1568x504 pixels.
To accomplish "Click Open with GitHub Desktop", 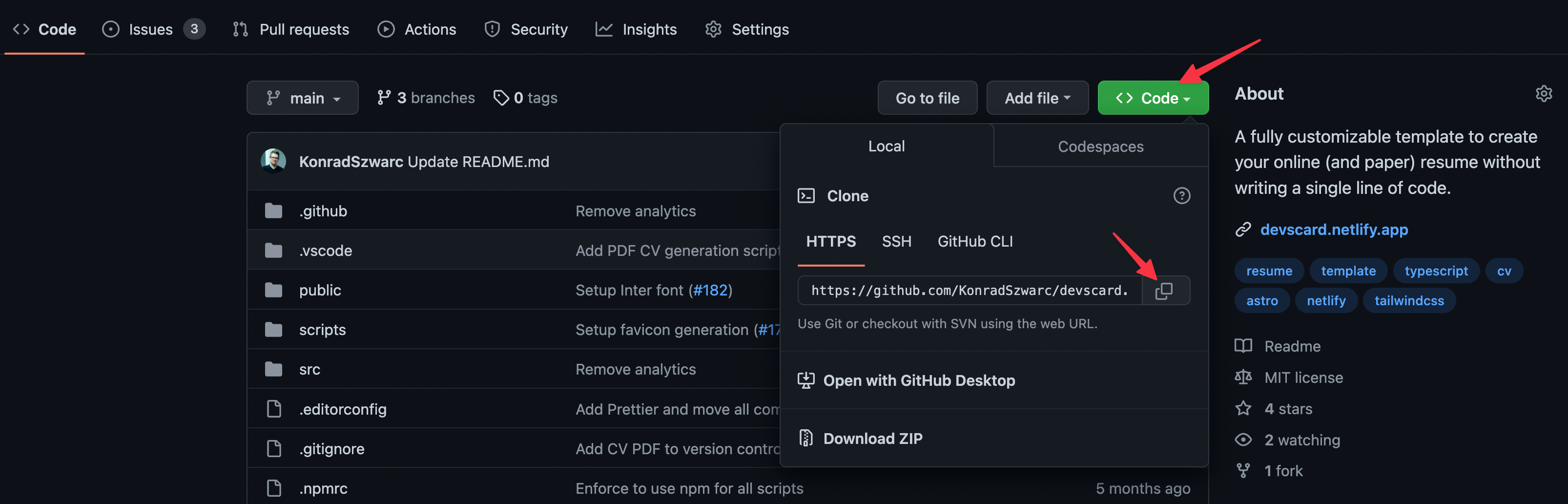I will [x=919, y=380].
